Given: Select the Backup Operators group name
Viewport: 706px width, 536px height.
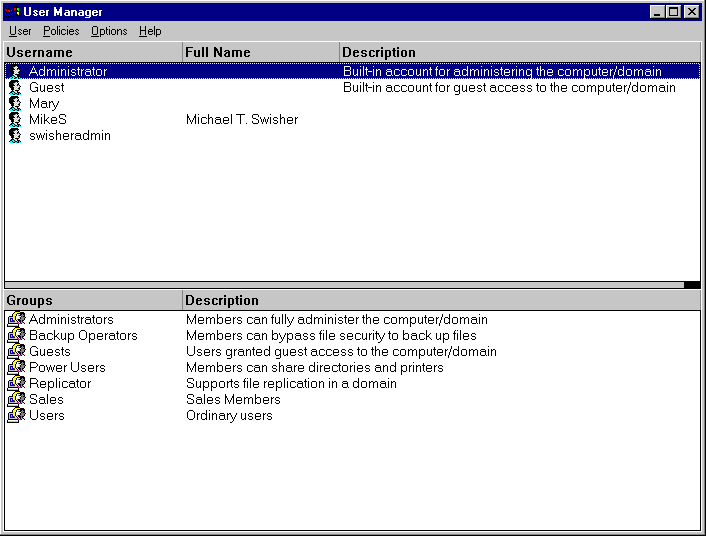Looking at the screenshot, I should click(83, 335).
